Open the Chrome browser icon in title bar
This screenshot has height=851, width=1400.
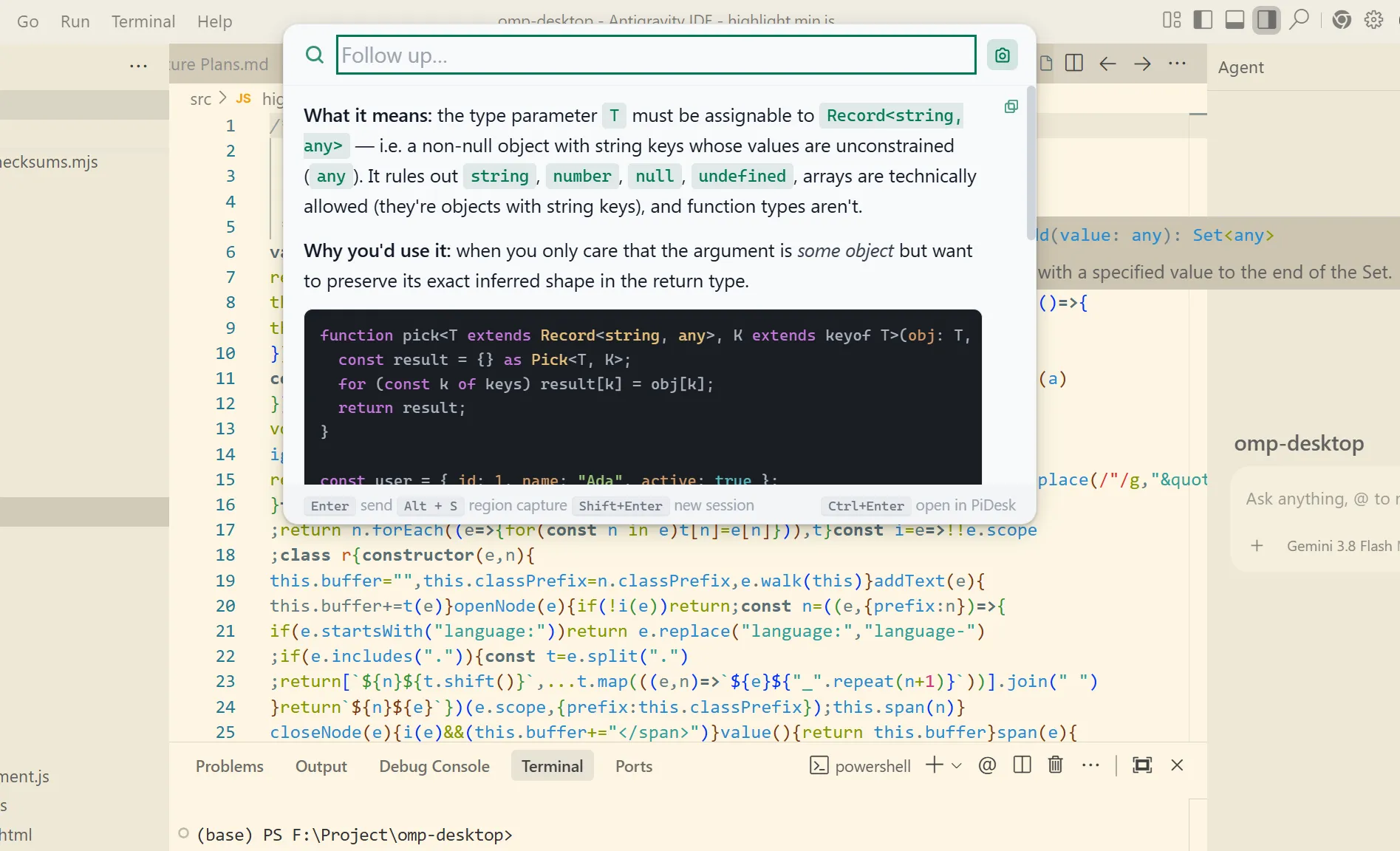pyautogui.click(x=1342, y=20)
